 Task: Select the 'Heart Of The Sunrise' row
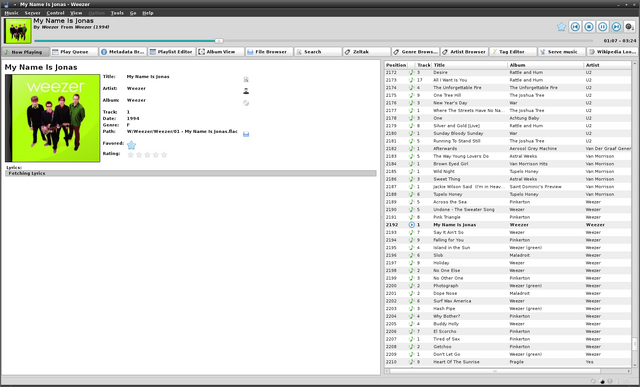[x=508, y=362]
